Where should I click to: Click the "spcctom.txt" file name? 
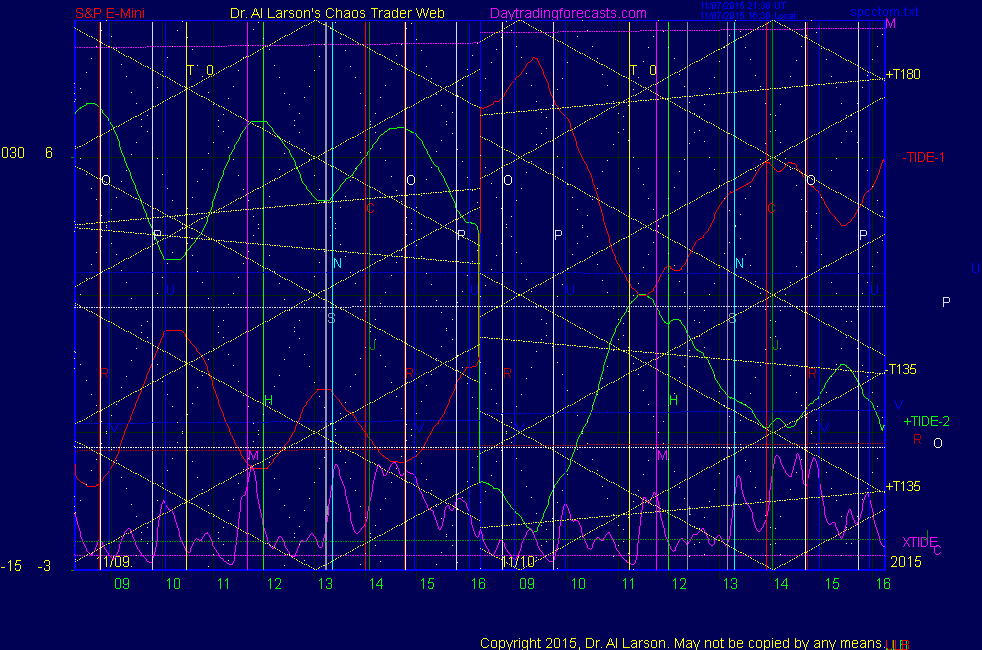tap(884, 12)
